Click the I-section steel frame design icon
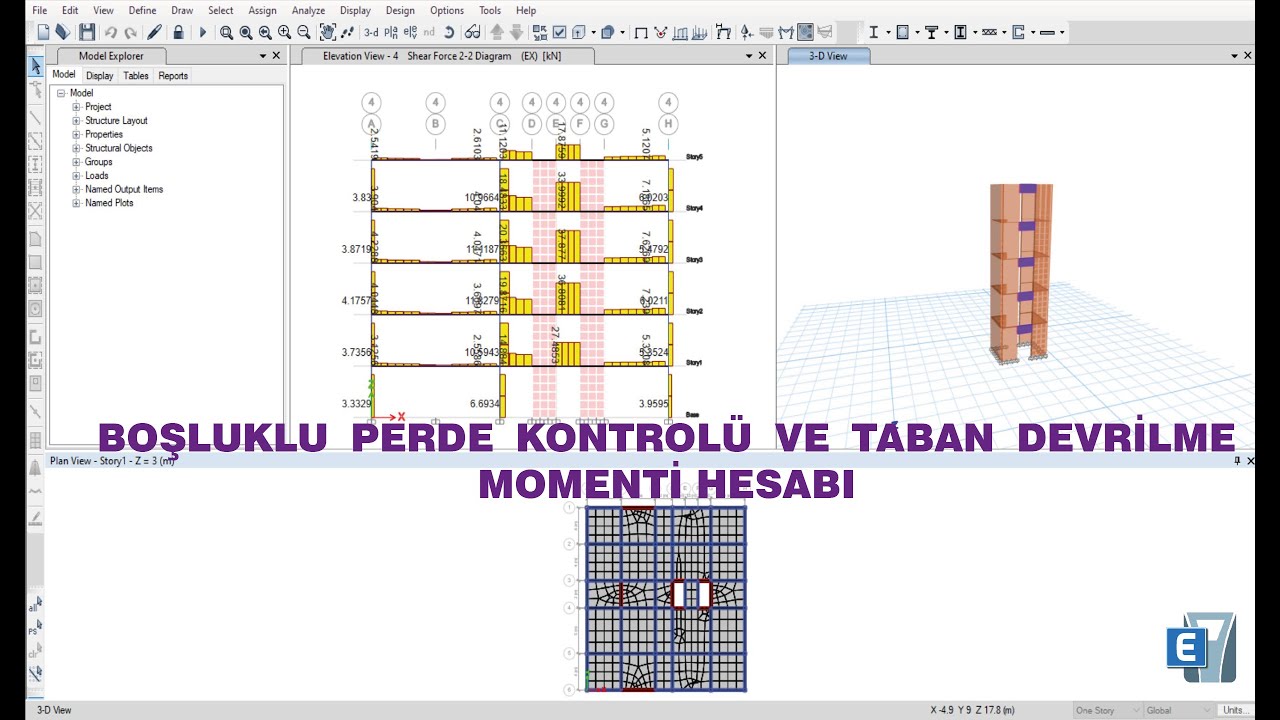1280x720 pixels. click(x=873, y=32)
